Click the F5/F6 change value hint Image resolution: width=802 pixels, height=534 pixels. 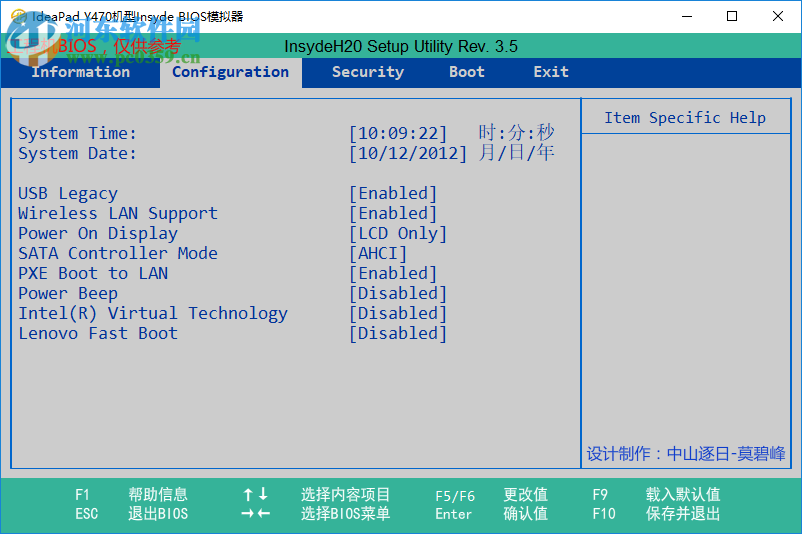pos(492,495)
